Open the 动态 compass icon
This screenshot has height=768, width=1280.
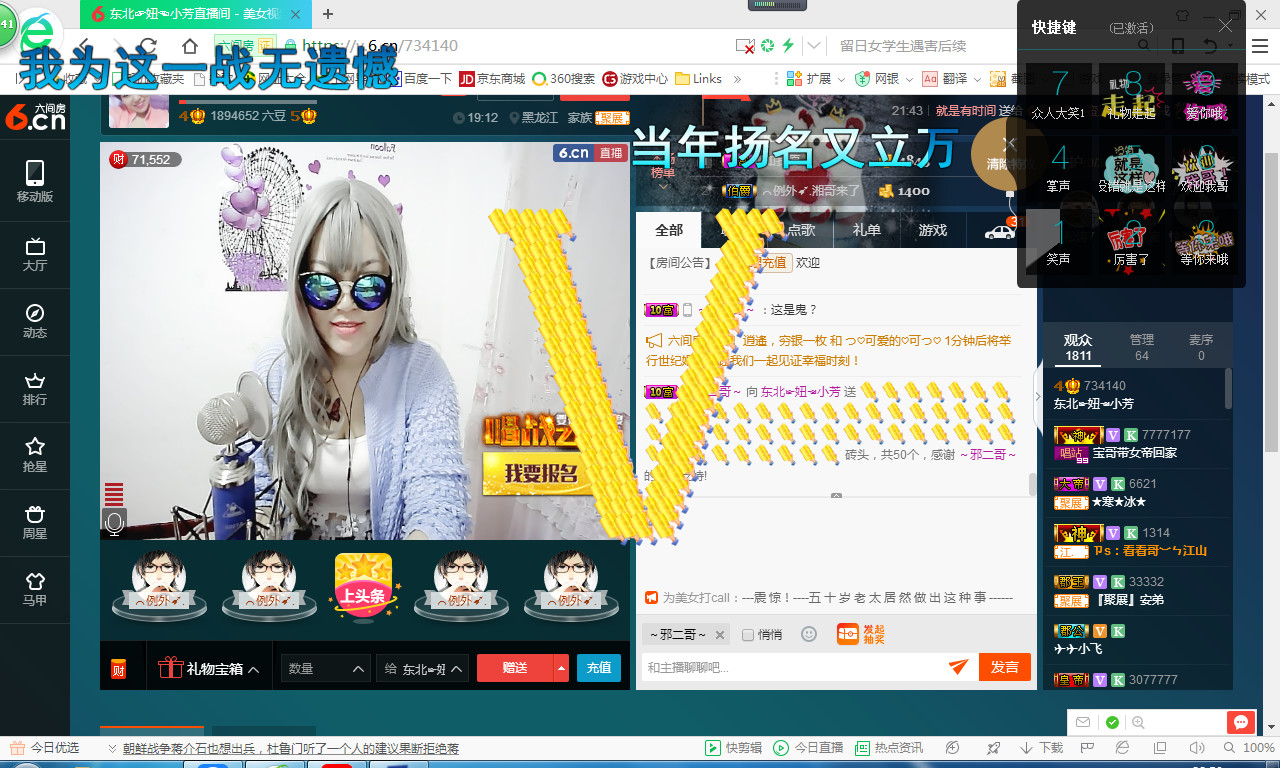point(35,322)
